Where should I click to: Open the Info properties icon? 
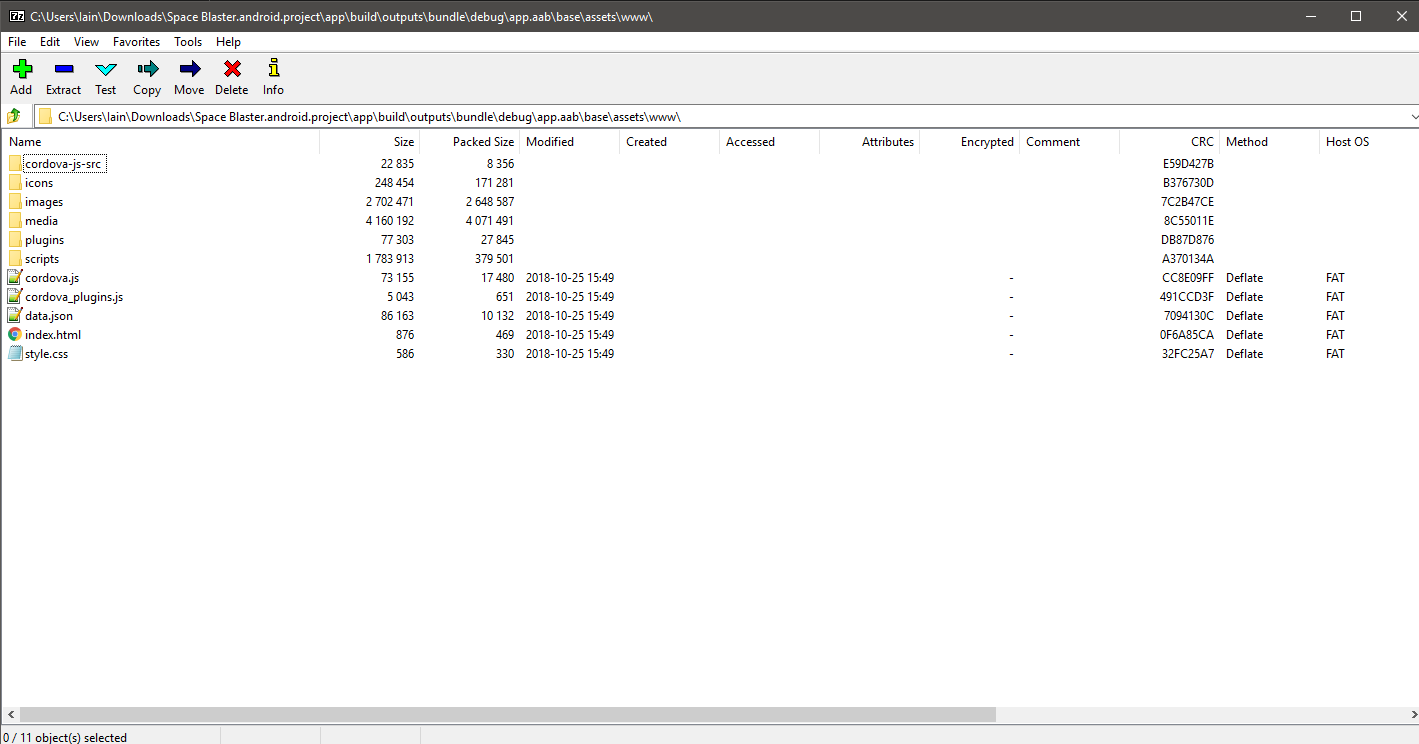coord(273,69)
